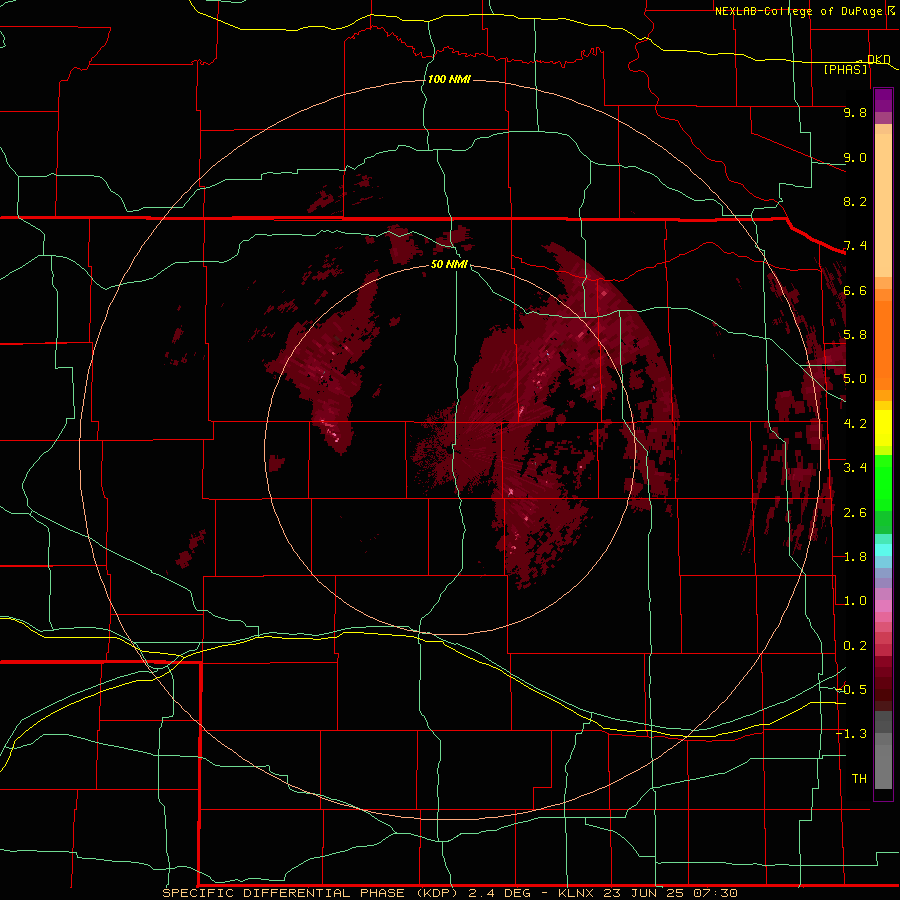Click the dark purple swatch atop the color bar
Screen dimensions: 900x900
(x=883, y=100)
